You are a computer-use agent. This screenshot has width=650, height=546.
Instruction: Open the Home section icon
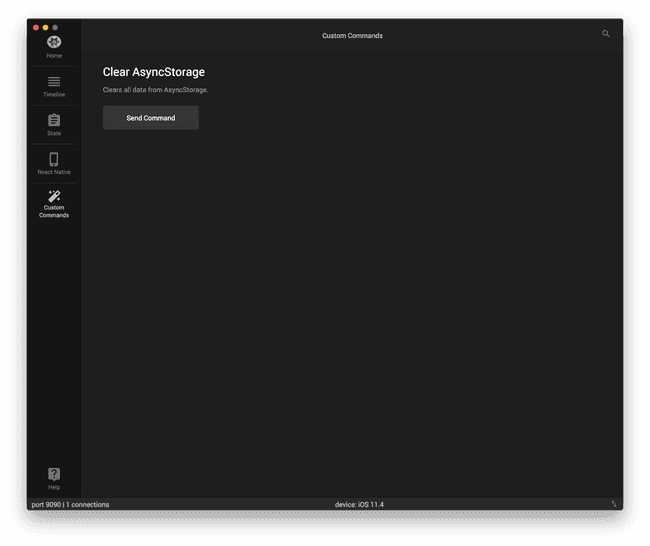coord(54,43)
